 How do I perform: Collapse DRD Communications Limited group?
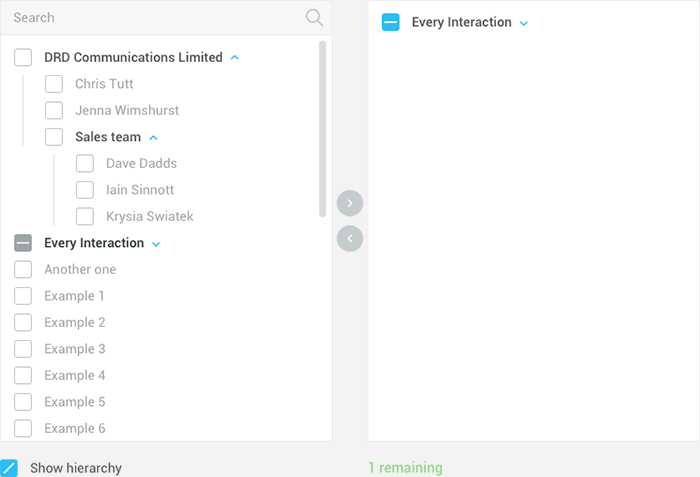[235, 58]
